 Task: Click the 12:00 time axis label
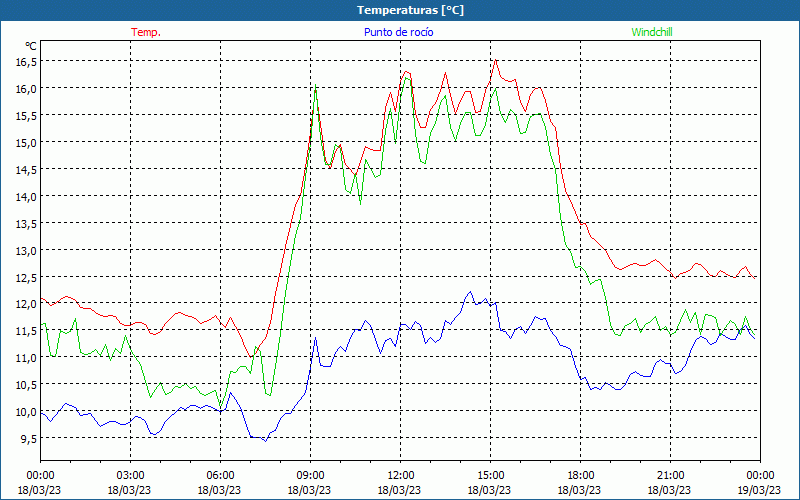pos(400,475)
